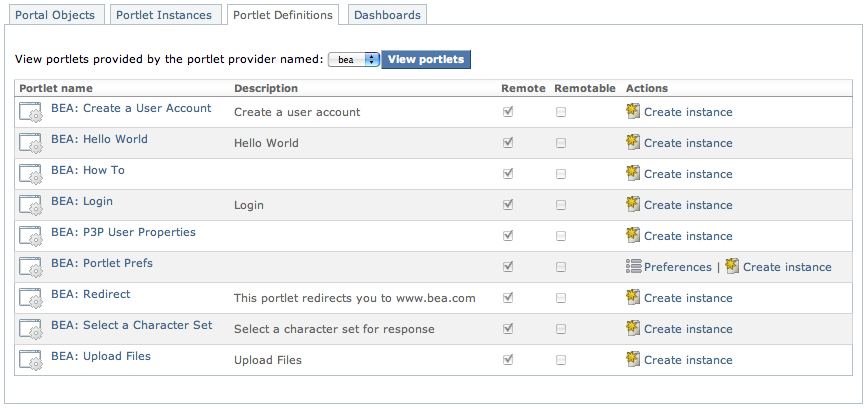Click the Create instance icon for BEA: Redirect

(633, 297)
